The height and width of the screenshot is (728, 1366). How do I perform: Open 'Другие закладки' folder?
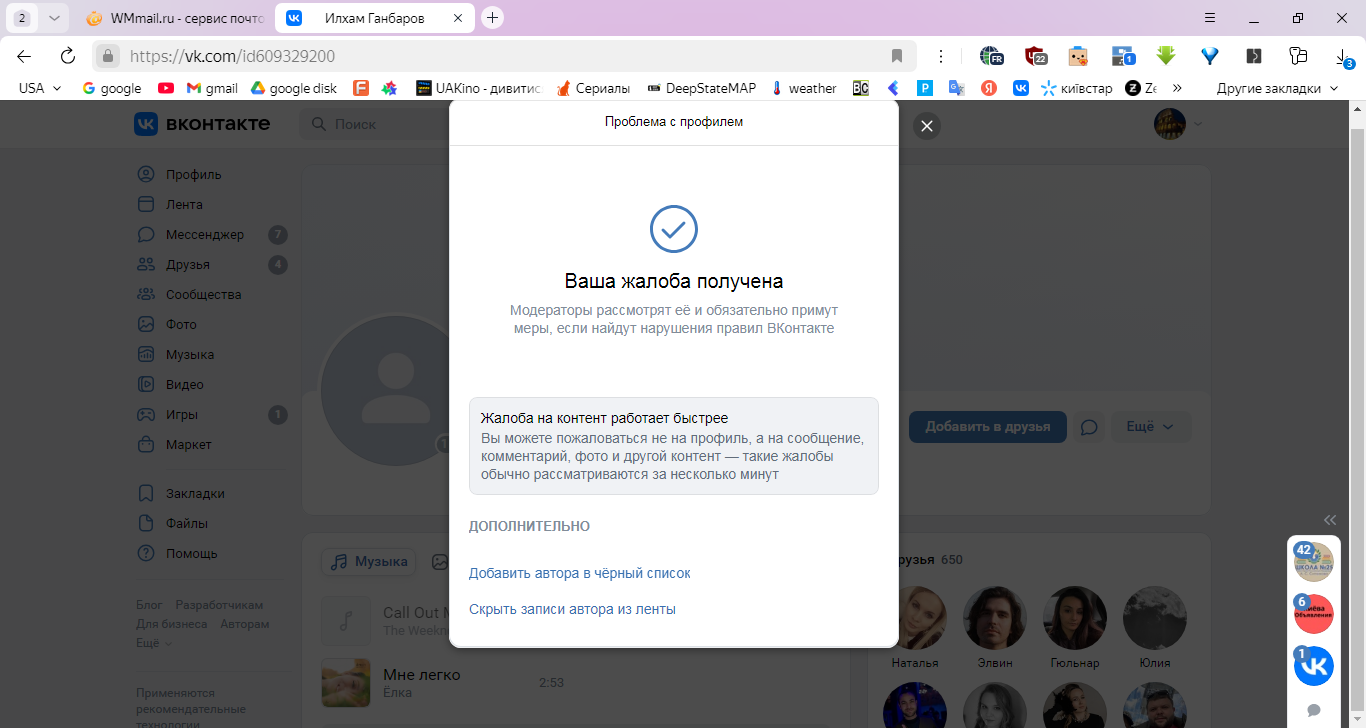pyautogui.click(x=1277, y=88)
